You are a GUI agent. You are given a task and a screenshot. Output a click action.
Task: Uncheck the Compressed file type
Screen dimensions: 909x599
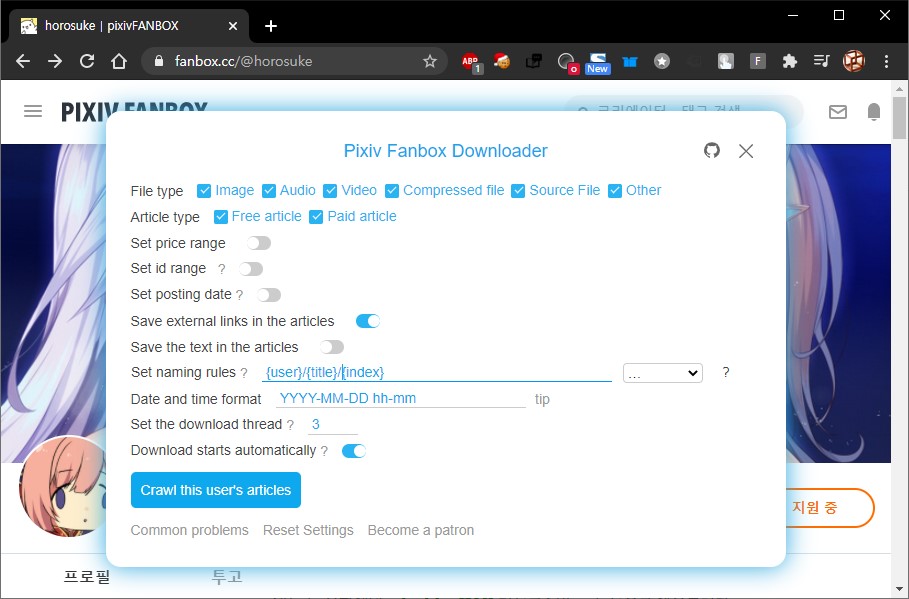(392, 191)
